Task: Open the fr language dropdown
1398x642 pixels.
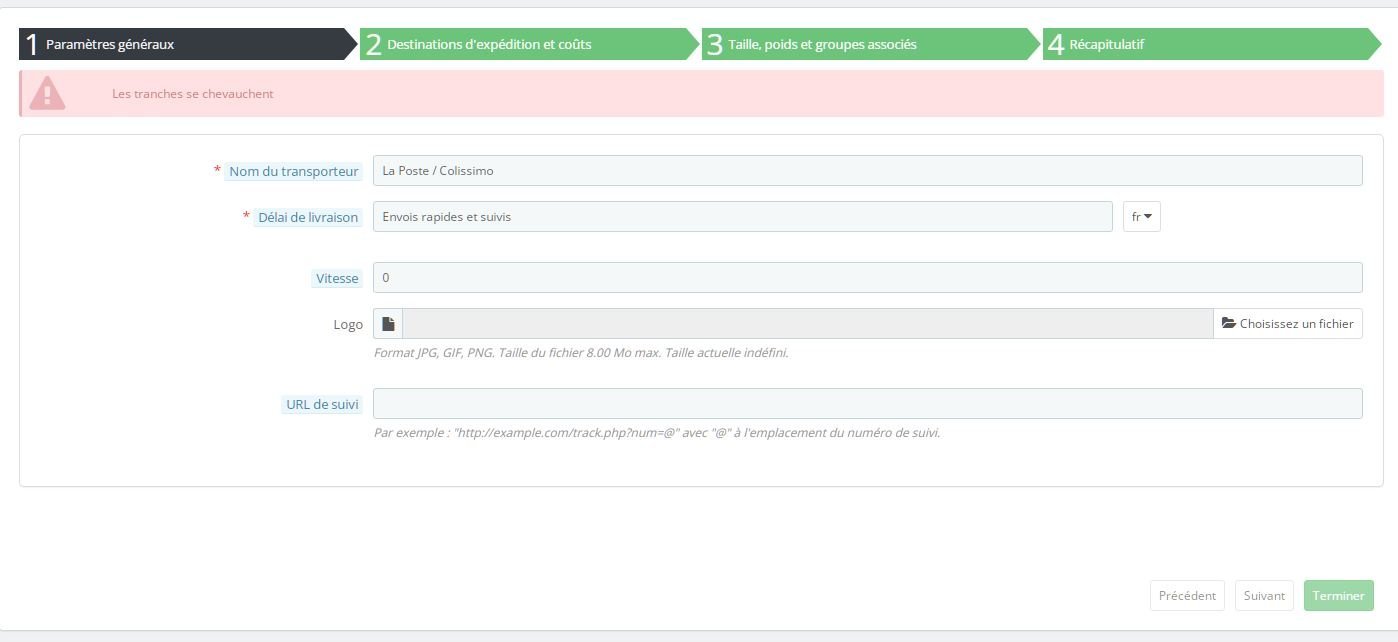Action: [1141, 217]
